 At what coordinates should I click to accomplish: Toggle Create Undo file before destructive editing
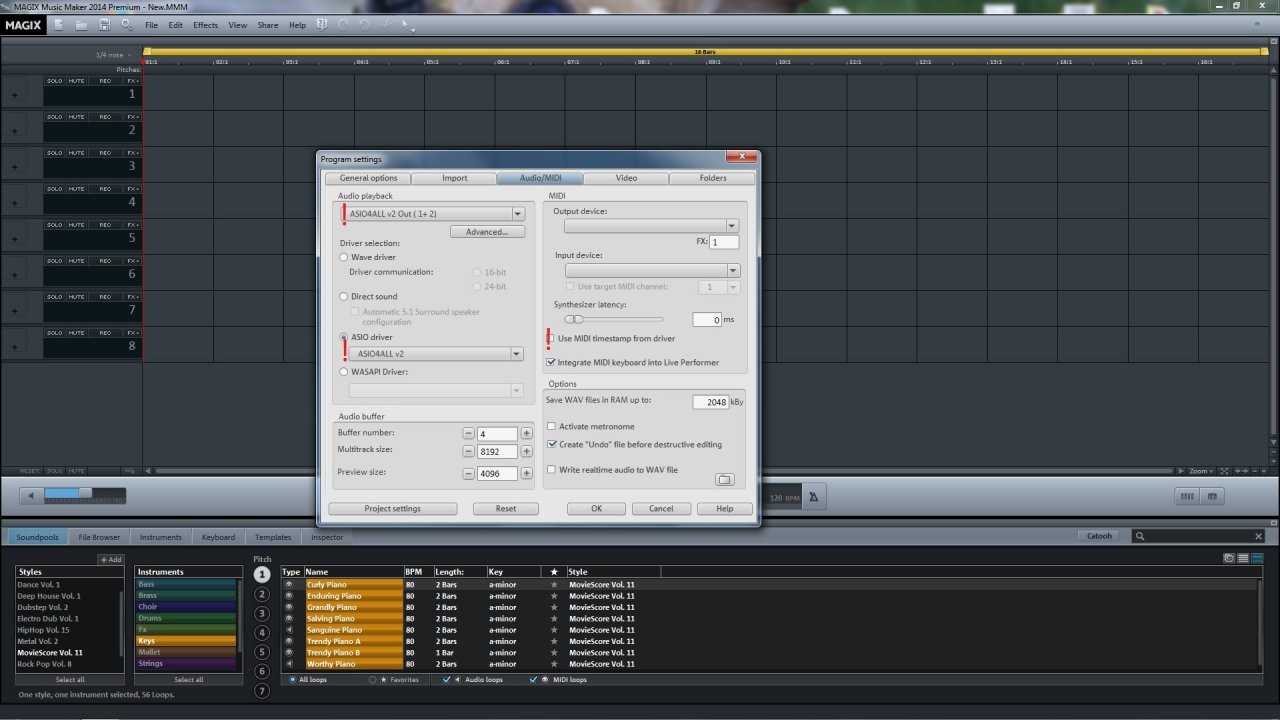pyautogui.click(x=551, y=445)
